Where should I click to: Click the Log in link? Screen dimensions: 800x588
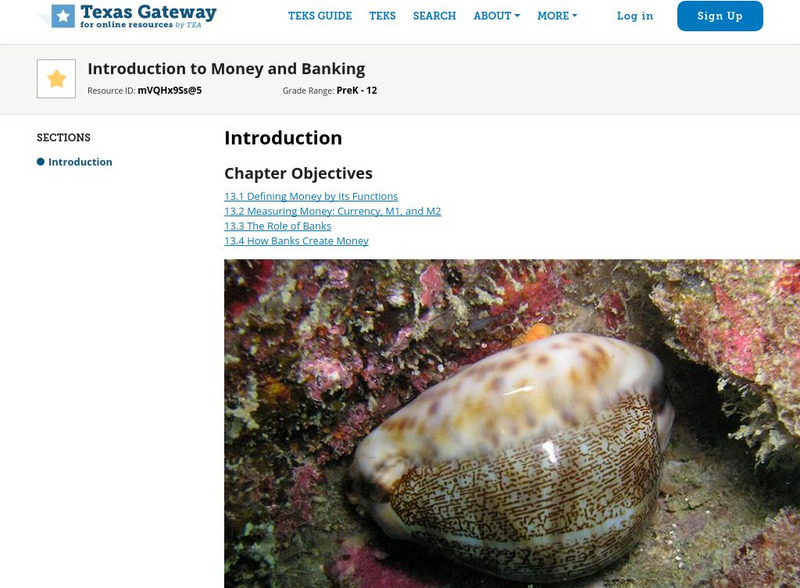[x=635, y=16]
